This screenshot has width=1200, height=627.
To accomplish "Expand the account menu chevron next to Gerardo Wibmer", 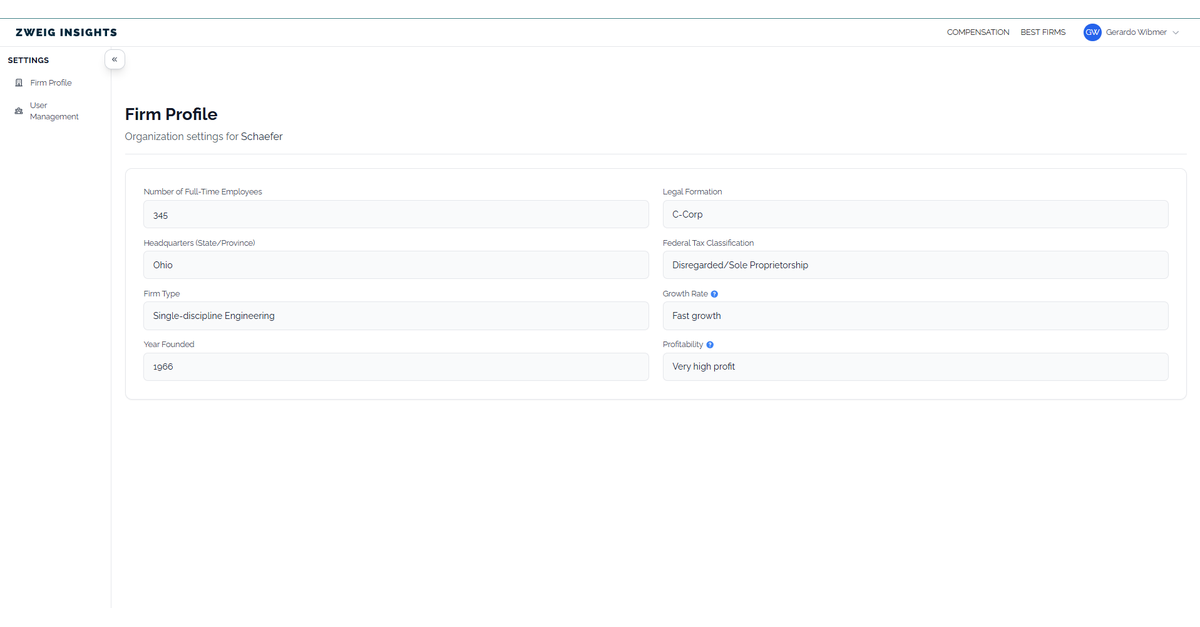I will pos(1178,32).
